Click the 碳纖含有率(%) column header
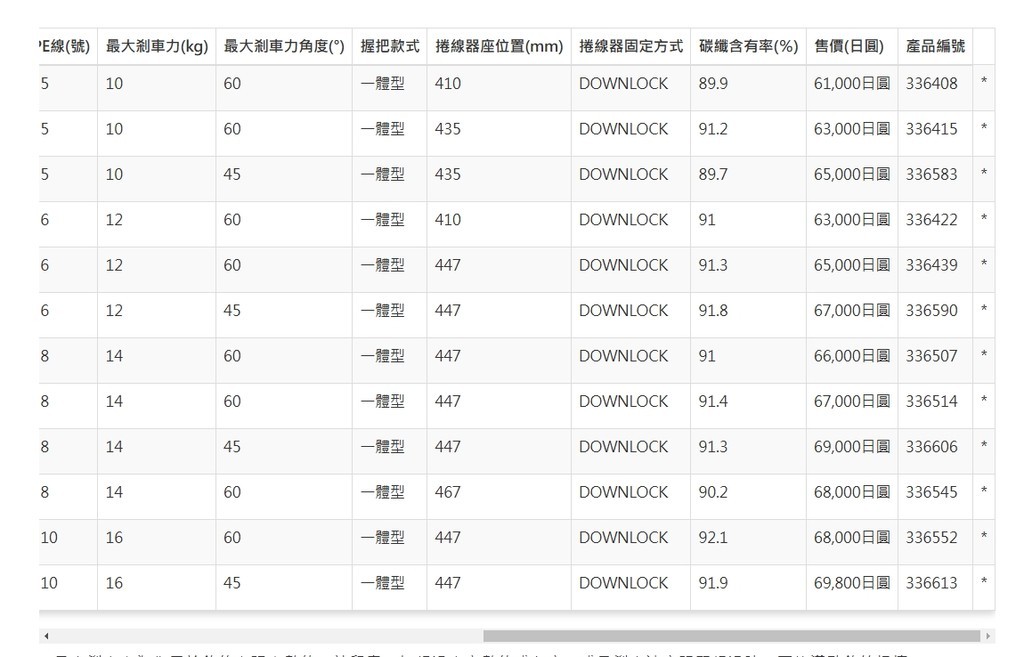This screenshot has width=1024, height=657. [748, 47]
